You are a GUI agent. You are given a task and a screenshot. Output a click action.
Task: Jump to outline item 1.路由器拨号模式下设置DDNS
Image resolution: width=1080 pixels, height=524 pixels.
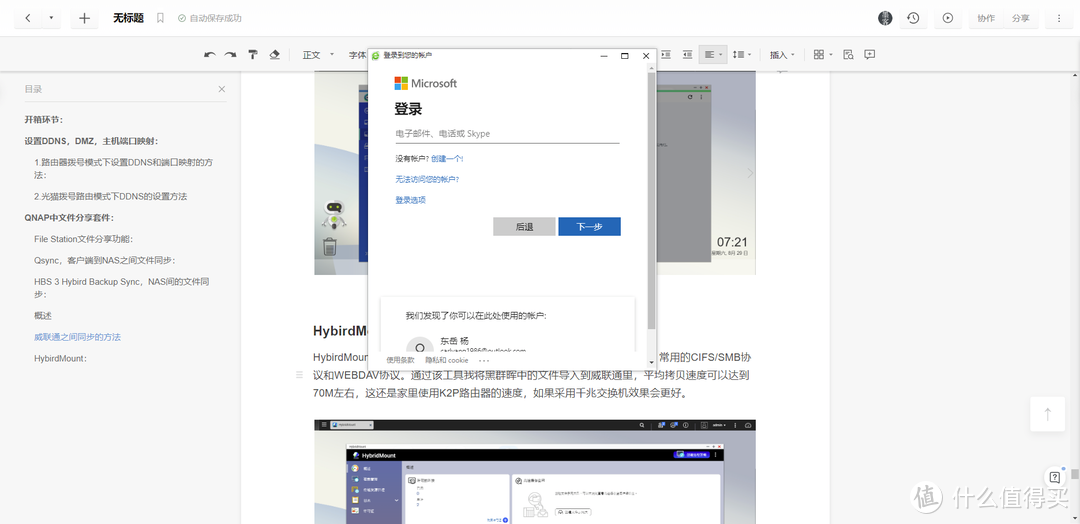123,169
